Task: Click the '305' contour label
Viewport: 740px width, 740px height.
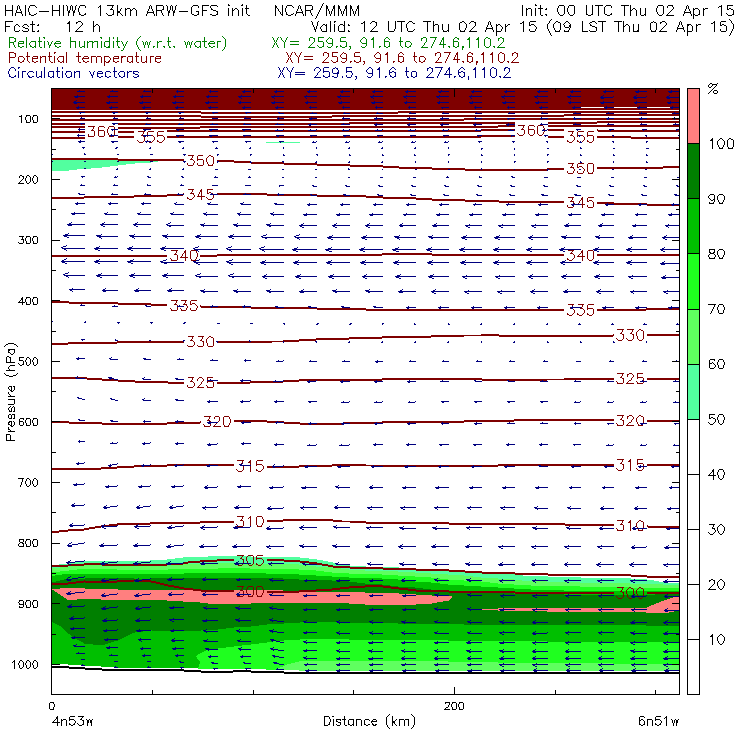Action: [250, 561]
